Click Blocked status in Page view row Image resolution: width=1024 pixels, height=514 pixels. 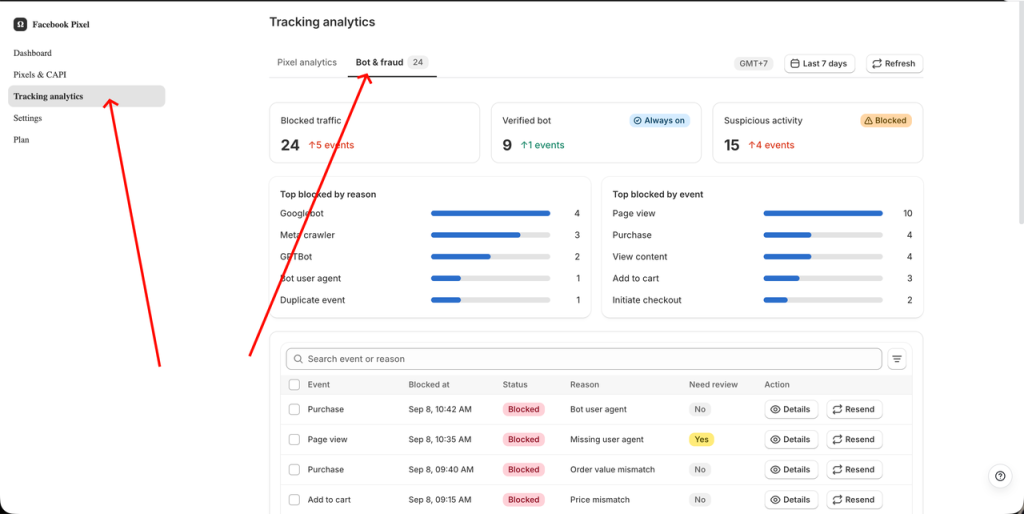pos(524,440)
